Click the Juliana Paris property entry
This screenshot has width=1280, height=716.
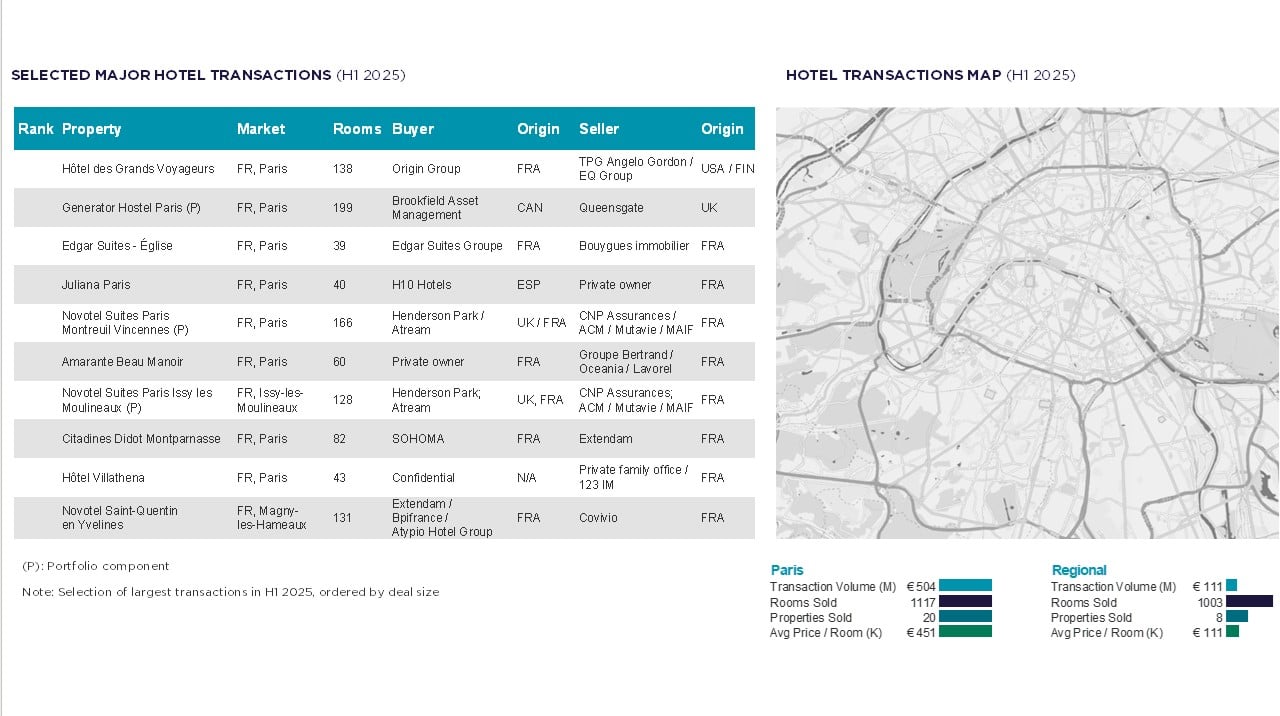click(96, 285)
